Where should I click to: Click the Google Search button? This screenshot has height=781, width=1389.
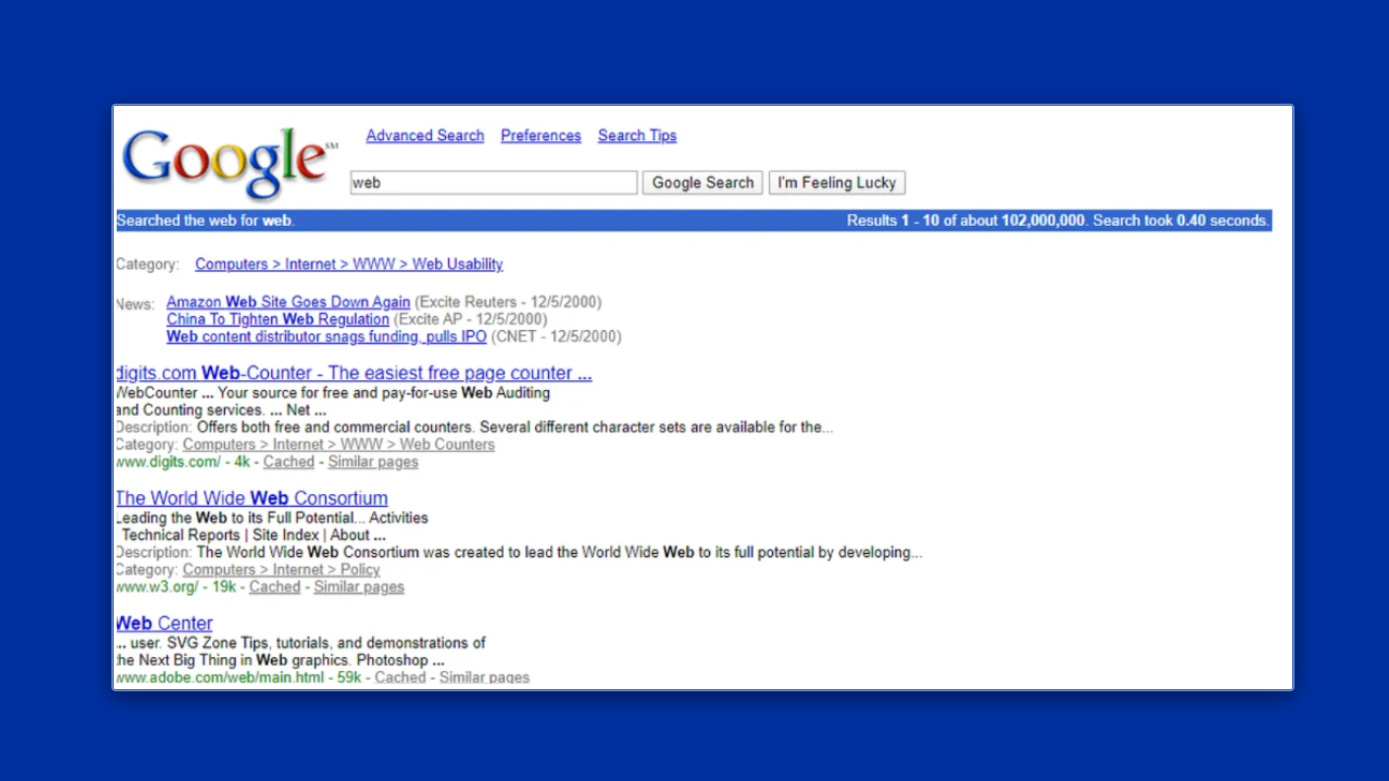[703, 183]
